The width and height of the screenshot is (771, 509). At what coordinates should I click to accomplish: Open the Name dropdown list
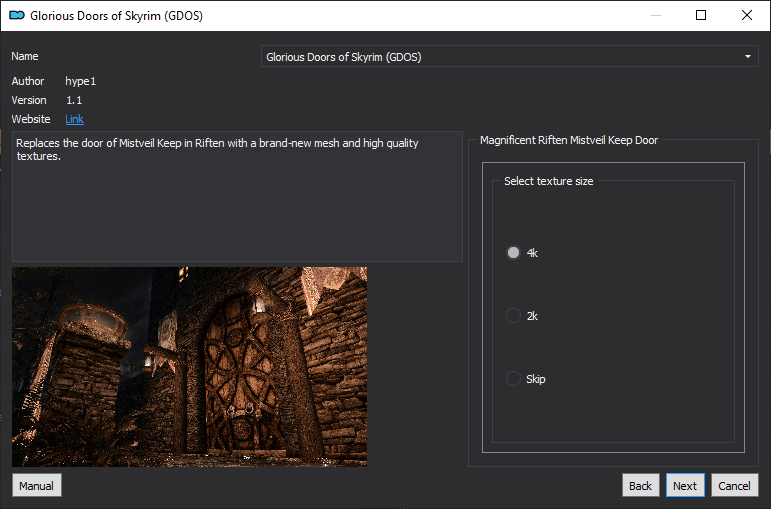pyautogui.click(x=509, y=57)
